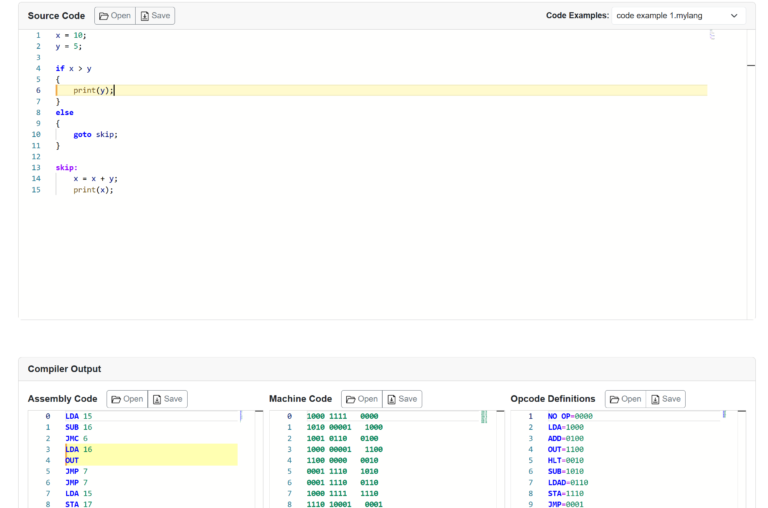Click machine code row '1001 0110 0100'
Screen dimensions: 768x508
tap(342, 438)
